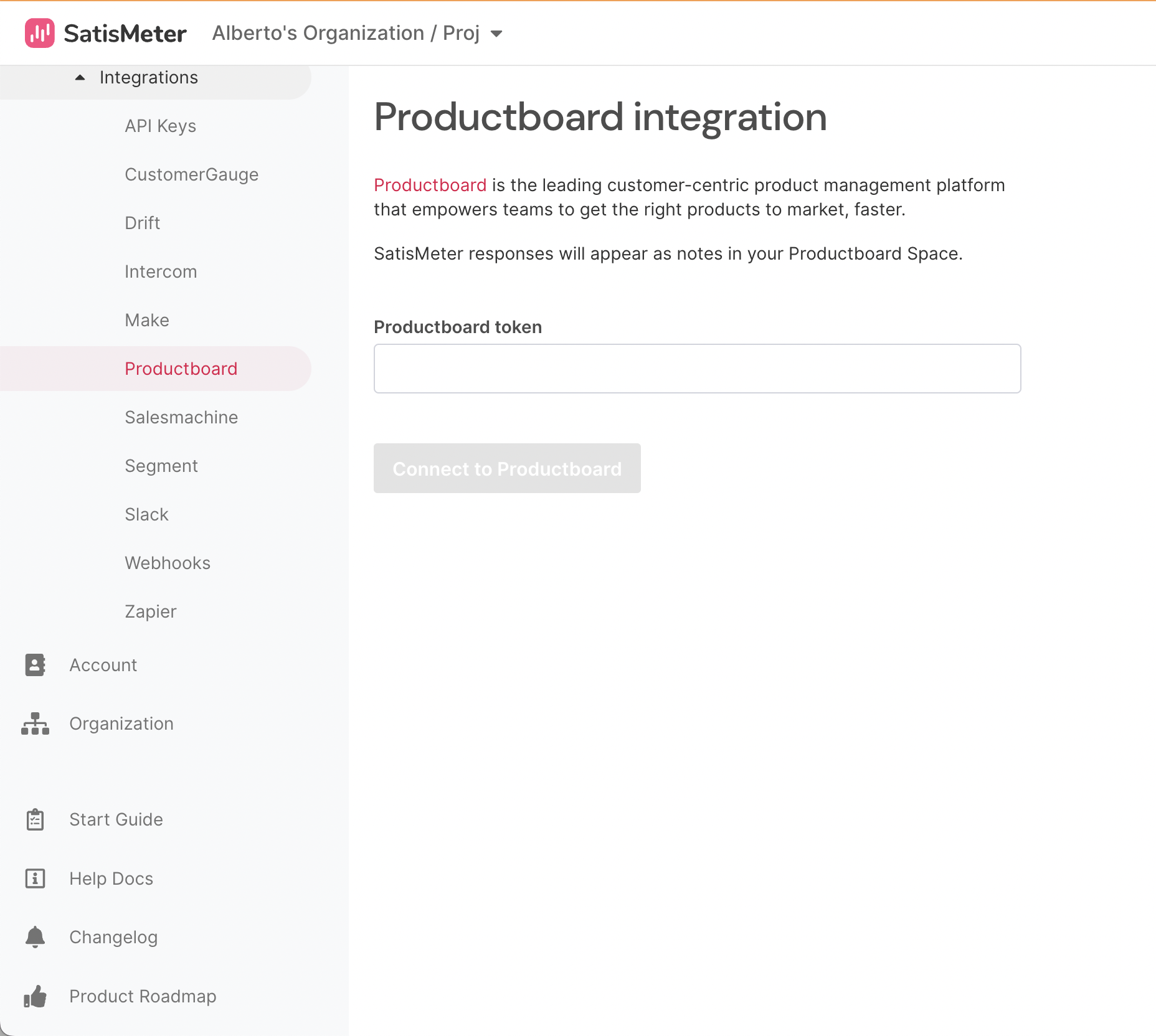Screen dimensions: 1156x1036
Task: Select the Zapier integration
Action: click(x=150, y=611)
